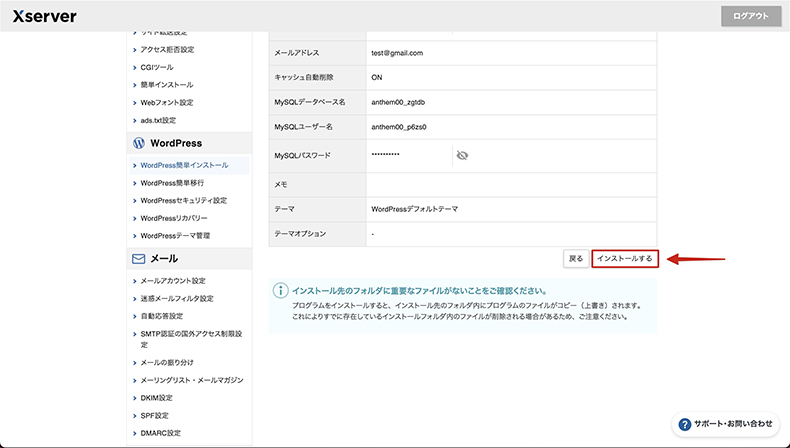Open DMARC設定 in the sidebar
This screenshot has height=448, width=790.
pyautogui.click(x=160, y=433)
